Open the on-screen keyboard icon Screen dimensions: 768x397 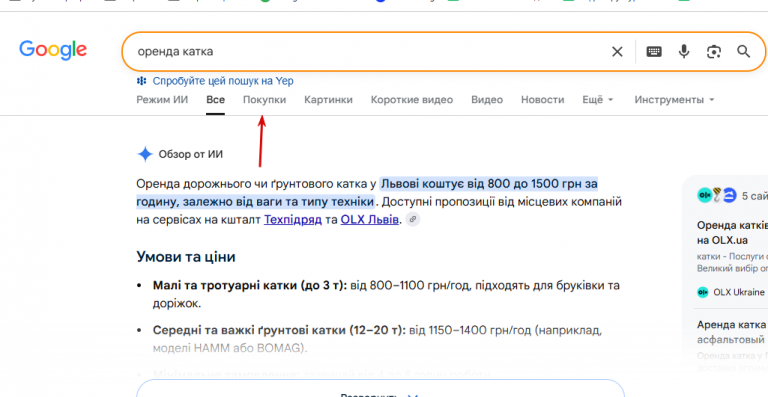[654, 51]
